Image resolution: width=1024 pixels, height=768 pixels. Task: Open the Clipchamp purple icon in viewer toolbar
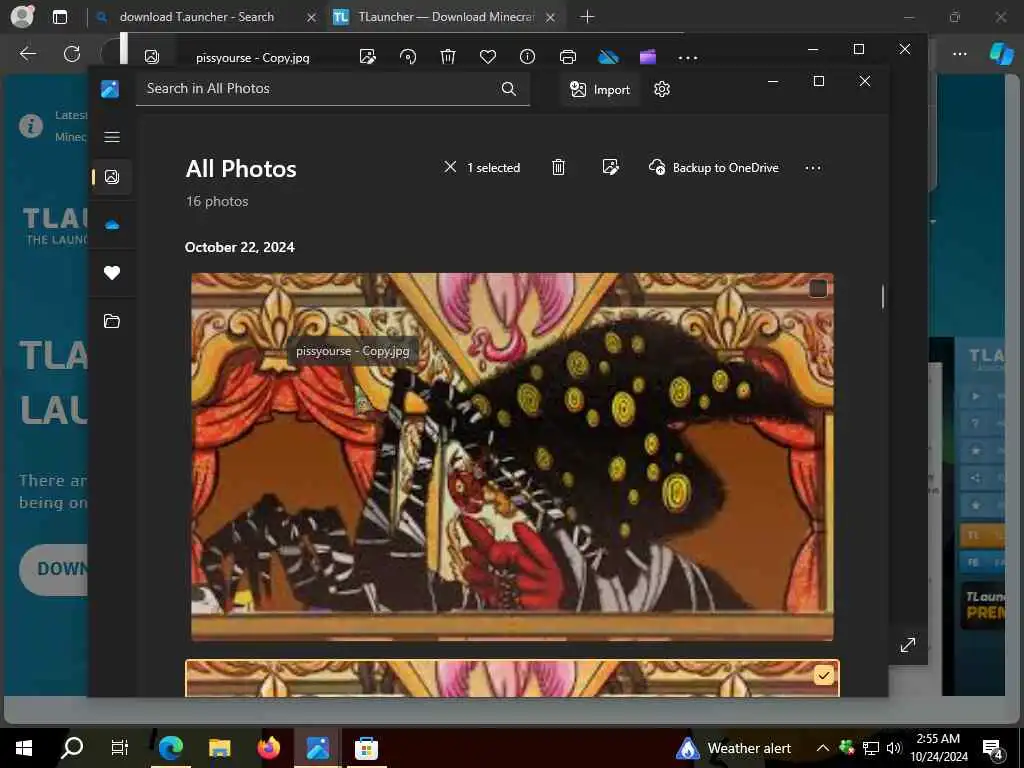pos(648,57)
